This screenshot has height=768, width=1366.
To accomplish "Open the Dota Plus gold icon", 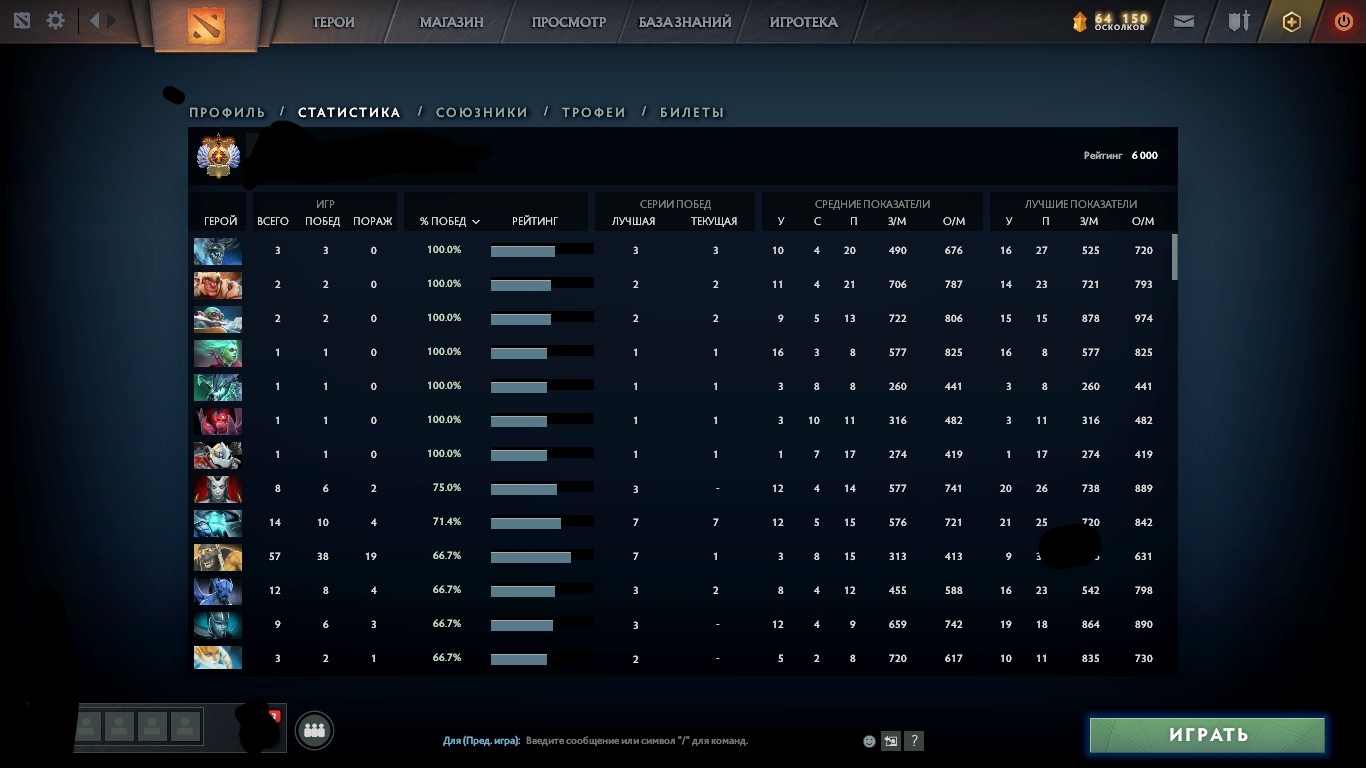I will click(1292, 21).
